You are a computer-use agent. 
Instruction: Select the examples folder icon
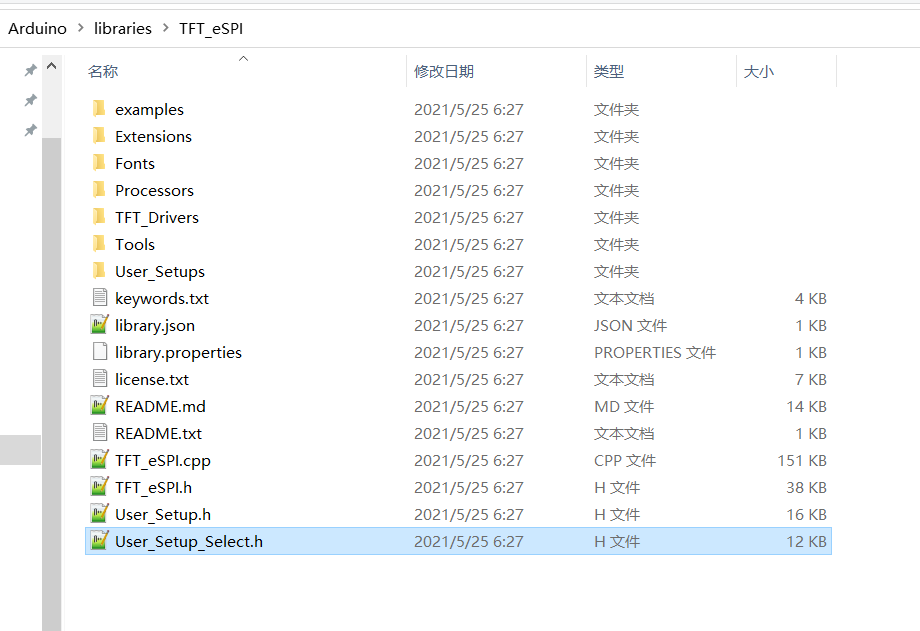(x=99, y=109)
